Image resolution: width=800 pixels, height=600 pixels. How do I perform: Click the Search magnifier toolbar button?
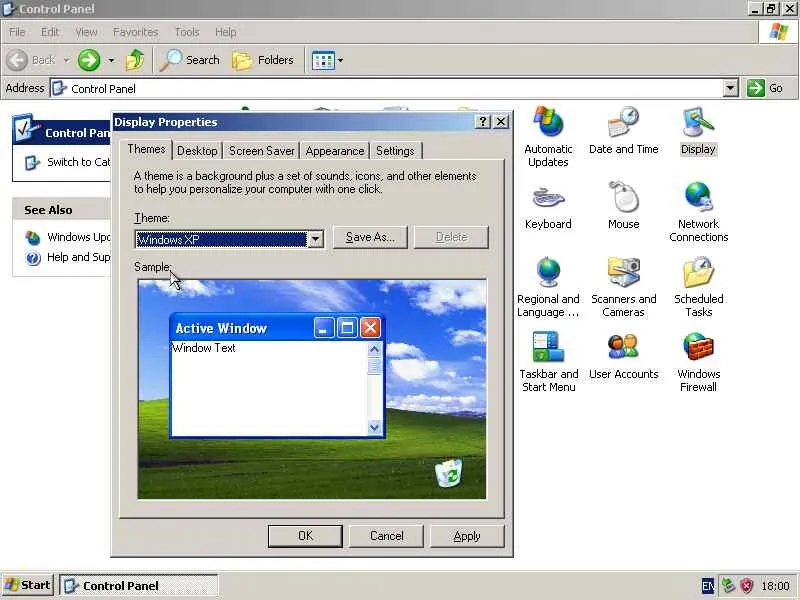click(x=189, y=60)
